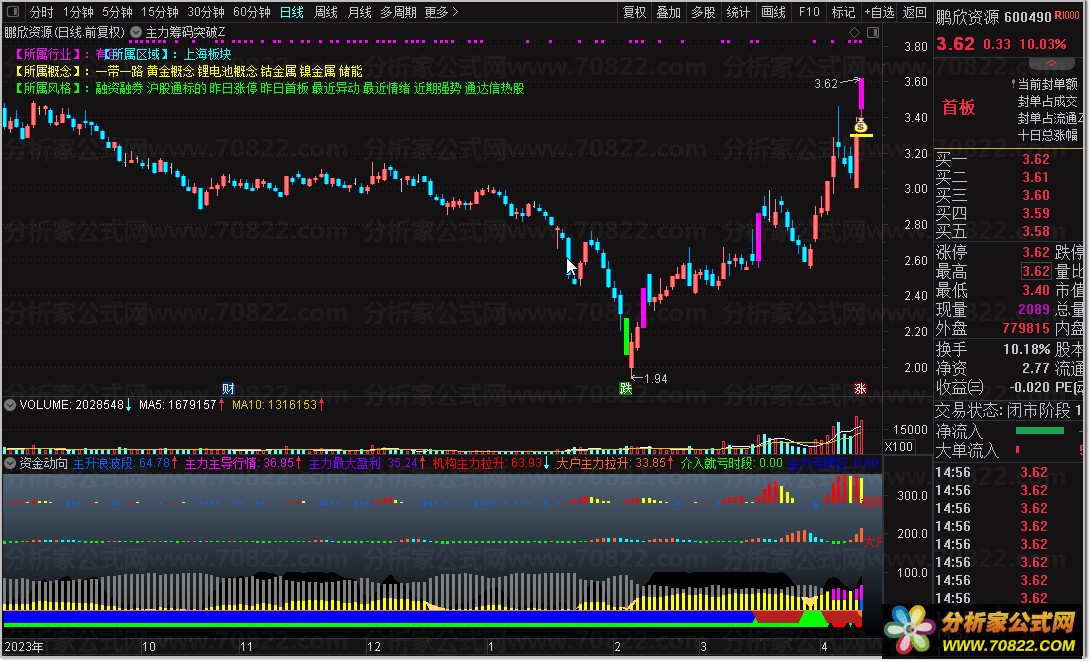Click stock code 600490
1092x662 pixels.
pos(1028,17)
